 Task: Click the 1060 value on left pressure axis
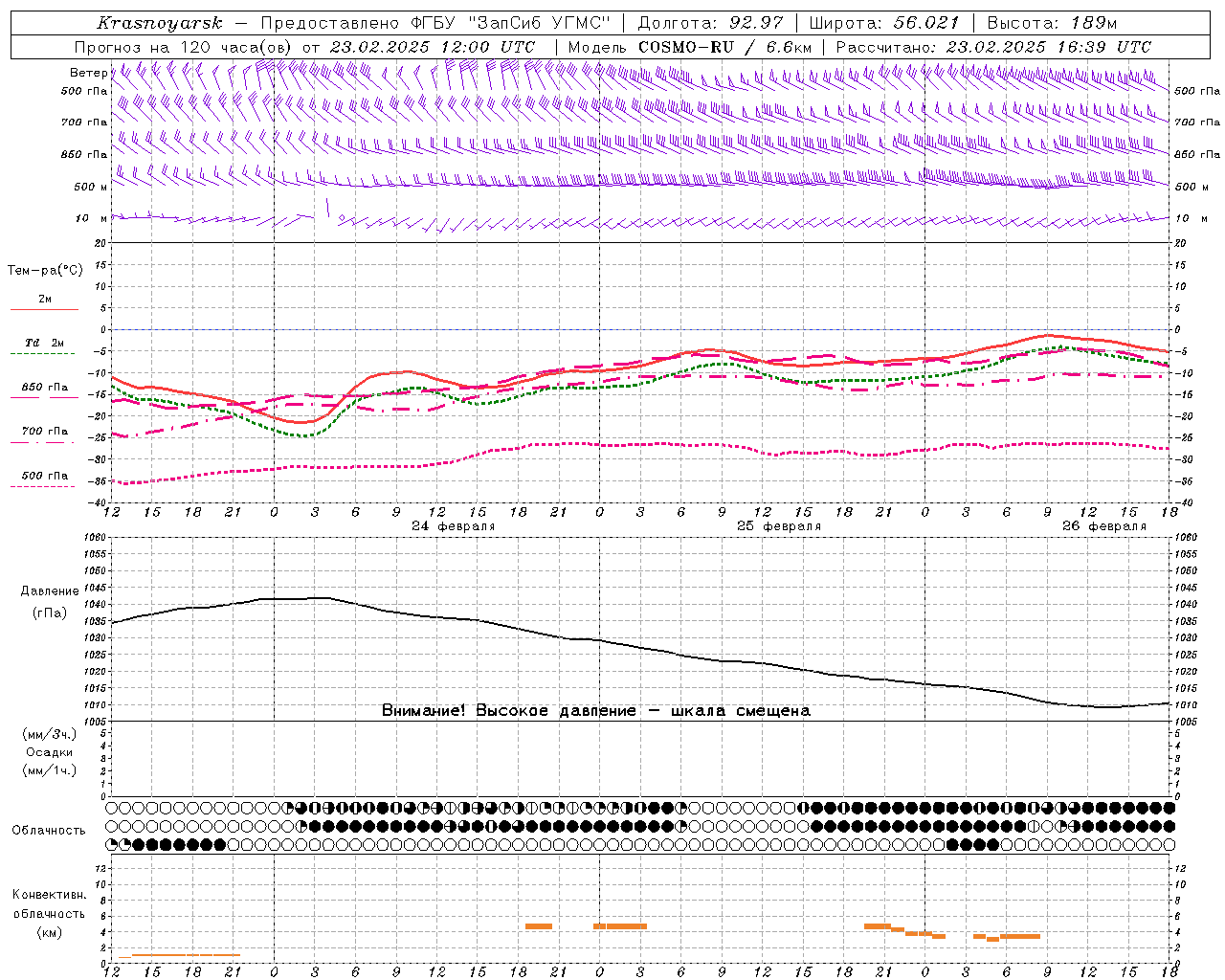point(96,537)
